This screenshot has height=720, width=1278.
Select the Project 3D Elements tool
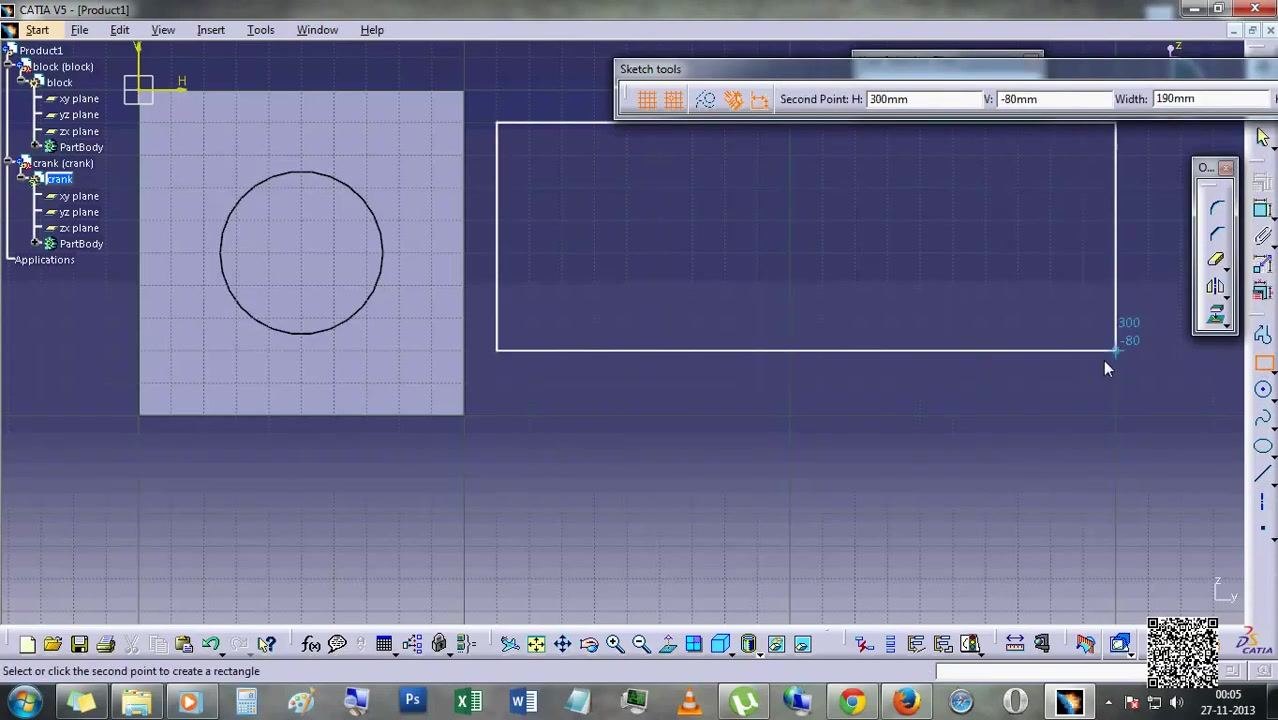point(1216,315)
